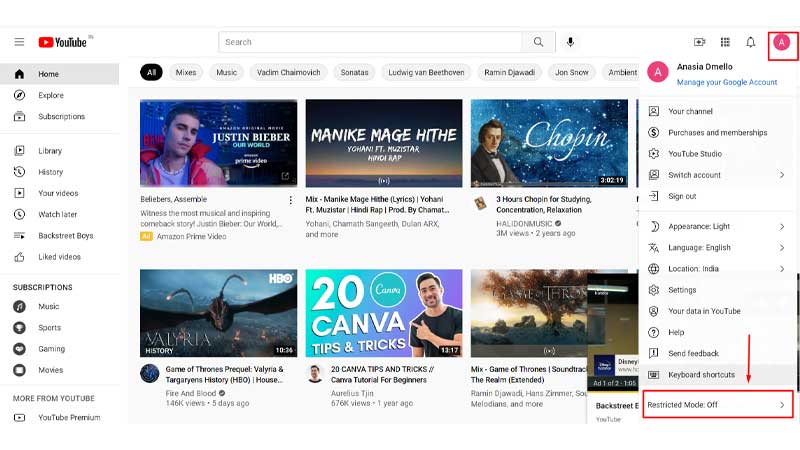Expand Location: India options
This screenshot has width=800, height=450.
(x=717, y=269)
